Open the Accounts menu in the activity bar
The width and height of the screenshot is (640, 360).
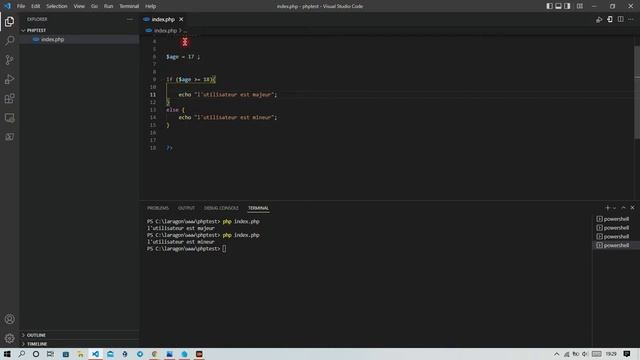[x=9, y=319]
